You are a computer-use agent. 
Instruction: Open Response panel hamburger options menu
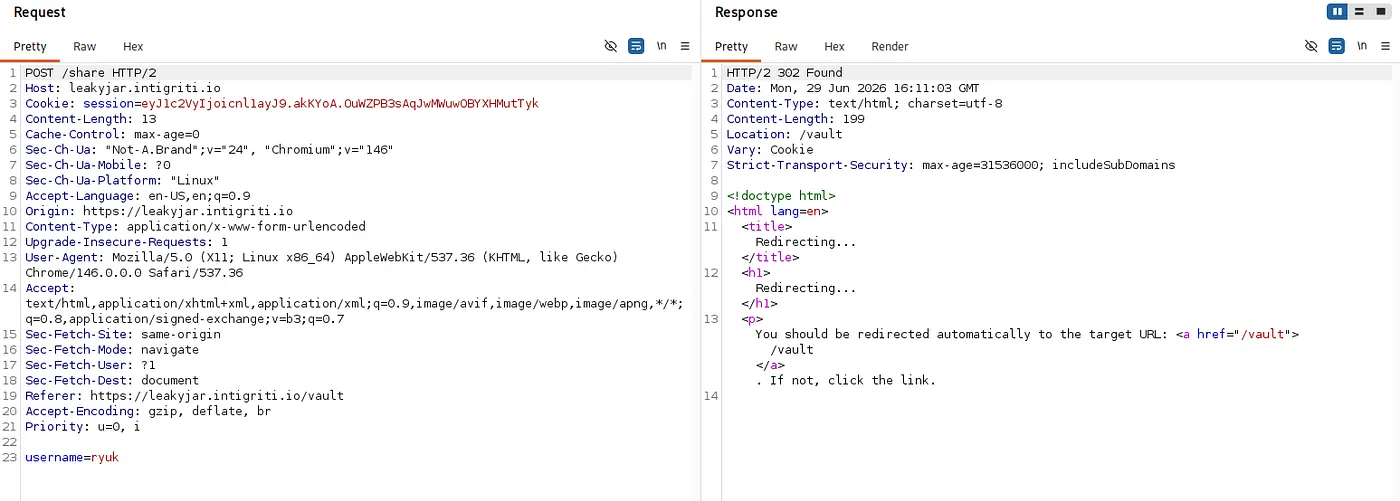click(1386, 46)
